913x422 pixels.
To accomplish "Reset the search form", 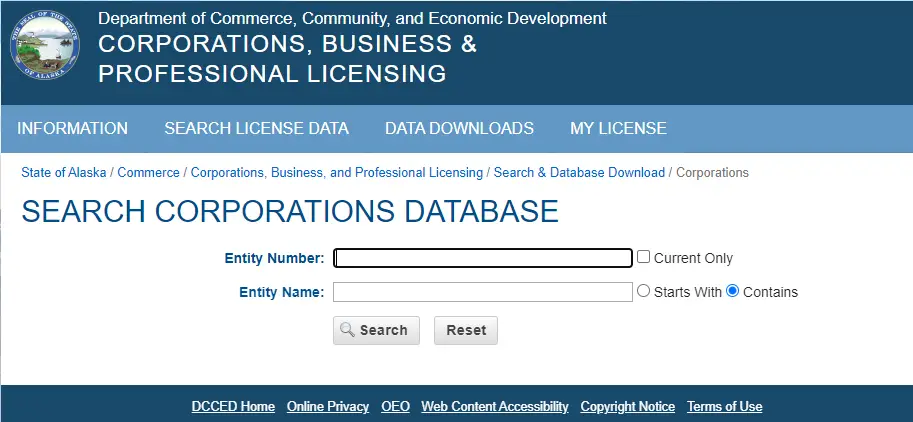I will click(466, 330).
